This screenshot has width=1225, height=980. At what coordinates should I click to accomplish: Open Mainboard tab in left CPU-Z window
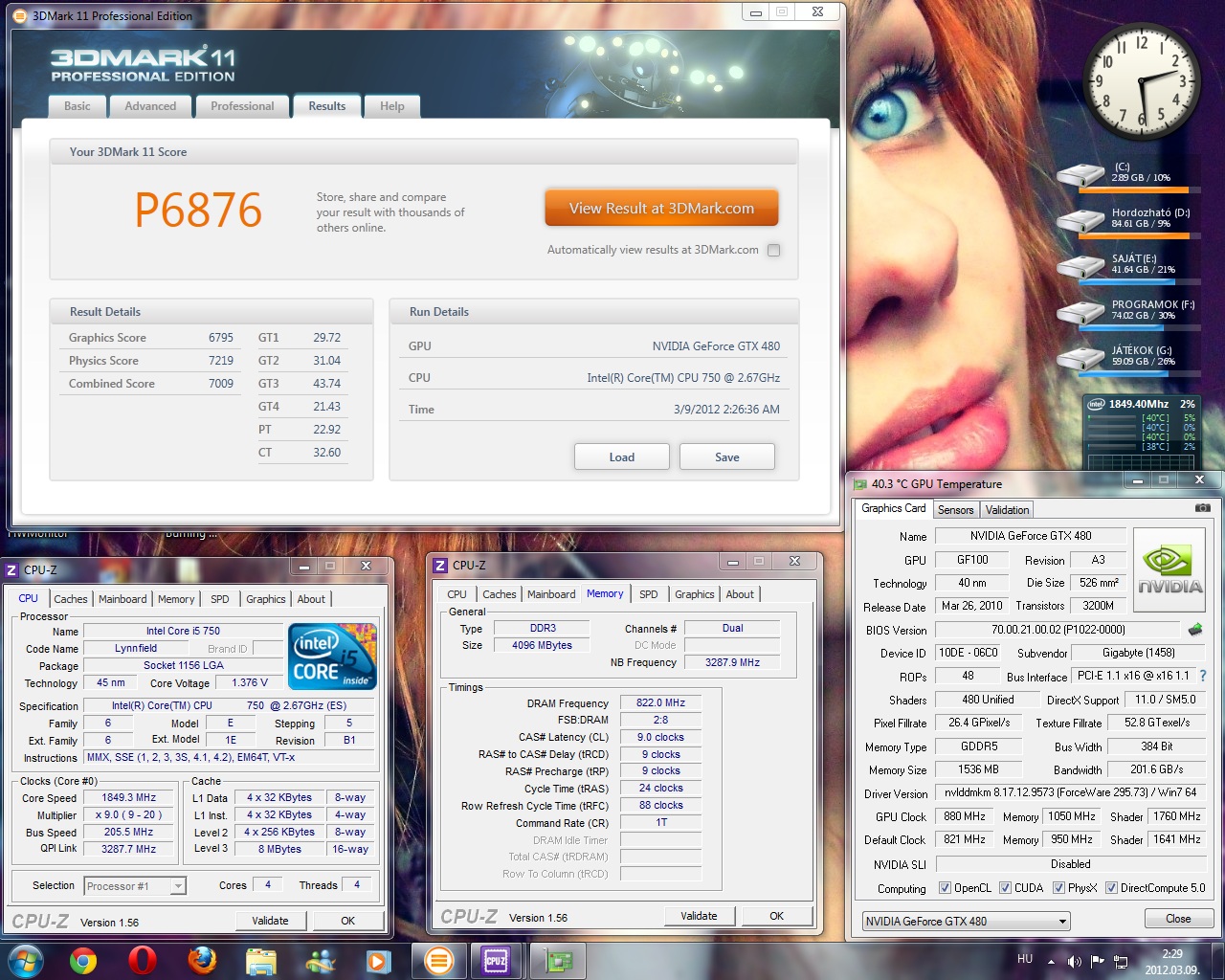122,599
